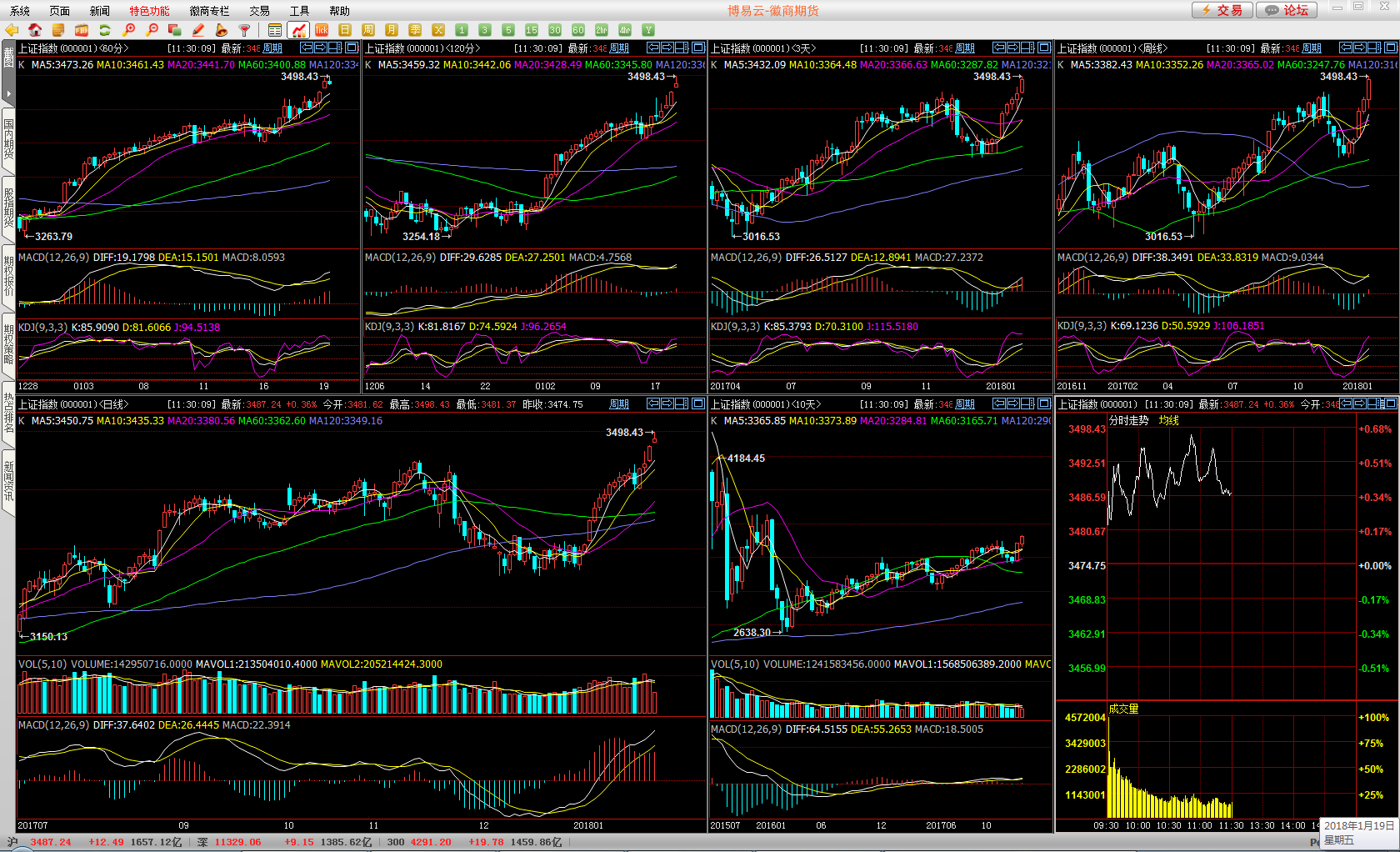Click next arrow in 3天 pane

click(1013, 48)
